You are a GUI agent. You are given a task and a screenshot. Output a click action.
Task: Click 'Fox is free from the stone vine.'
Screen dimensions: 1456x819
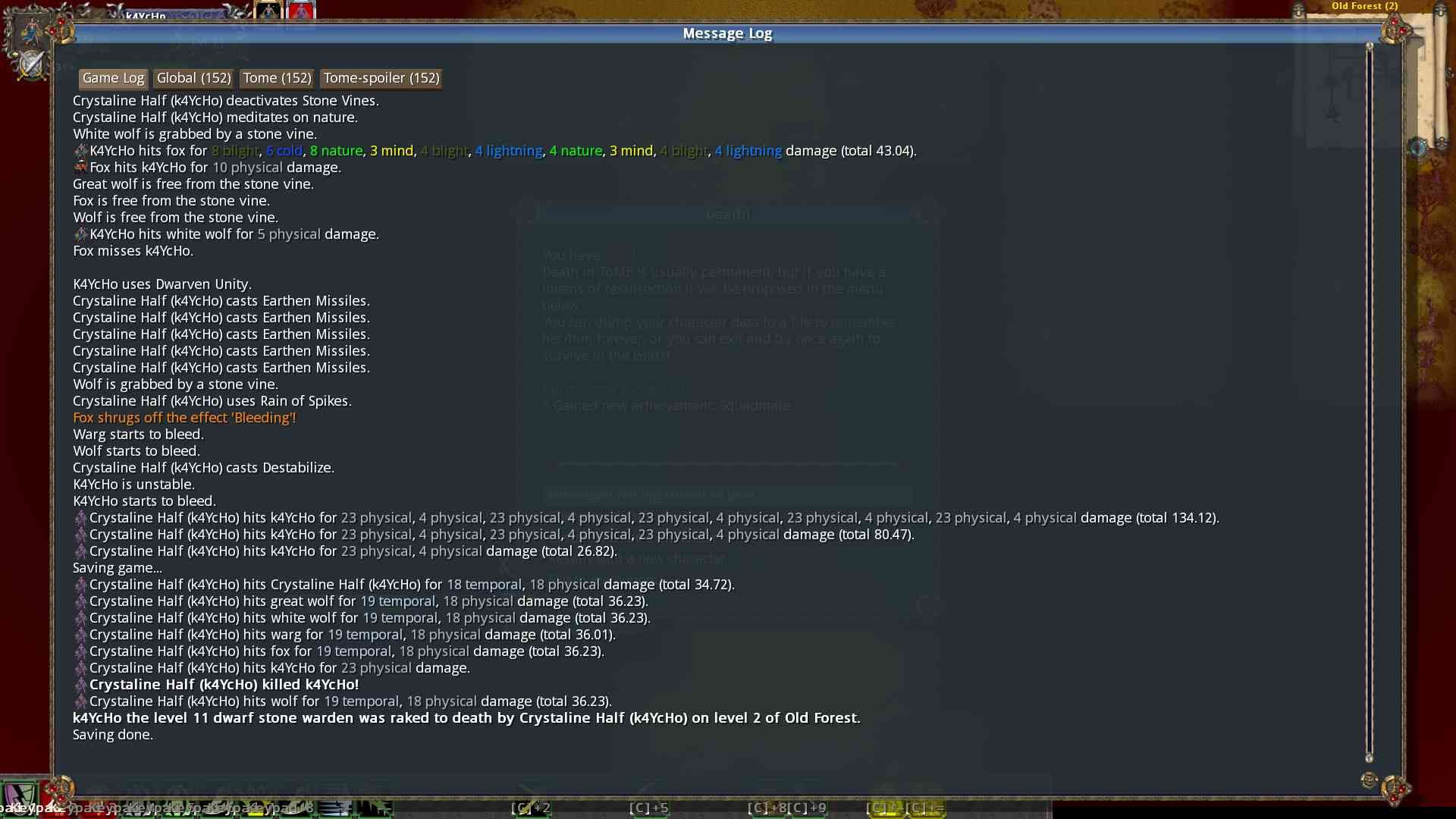pos(171,201)
